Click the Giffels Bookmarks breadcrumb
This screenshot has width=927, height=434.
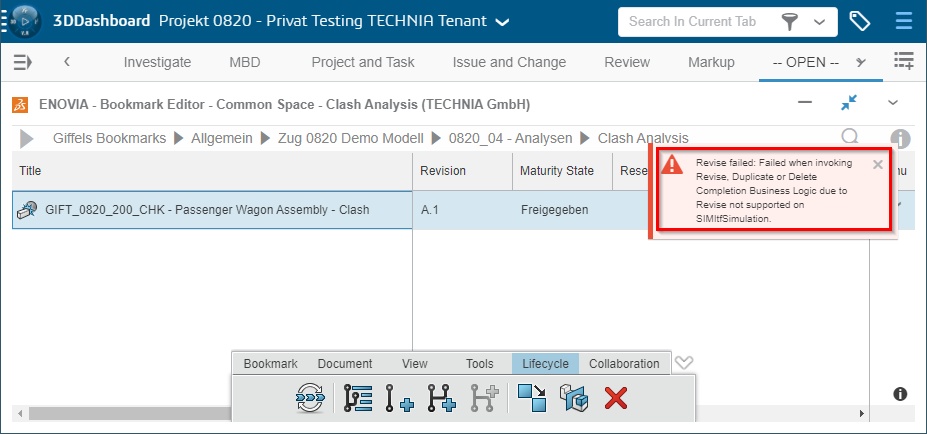point(109,138)
